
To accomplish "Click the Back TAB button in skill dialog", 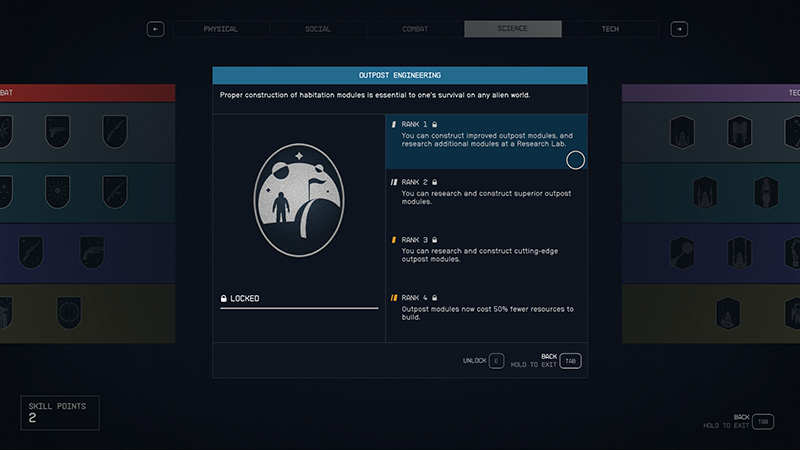I will click(x=570, y=360).
